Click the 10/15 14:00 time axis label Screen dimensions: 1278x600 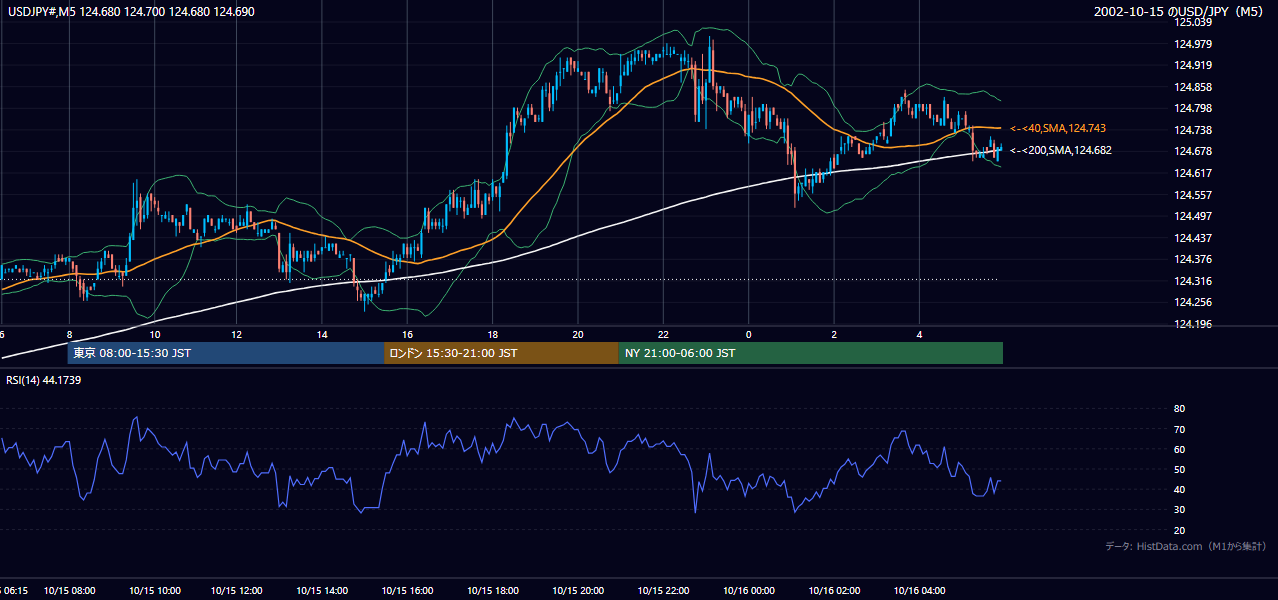(323, 591)
